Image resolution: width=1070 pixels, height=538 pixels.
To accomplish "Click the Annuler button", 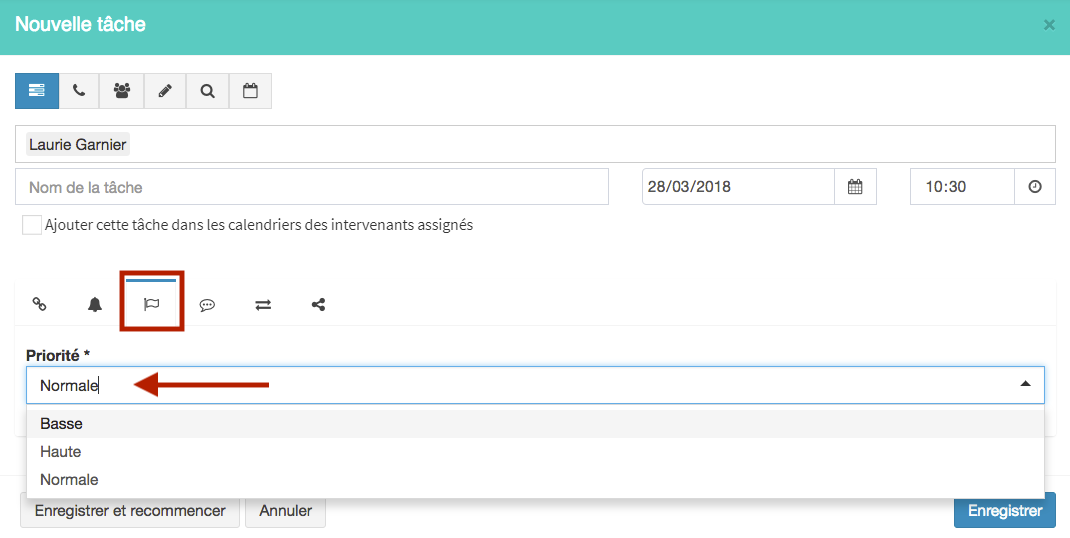I will pyautogui.click(x=285, y=511).
